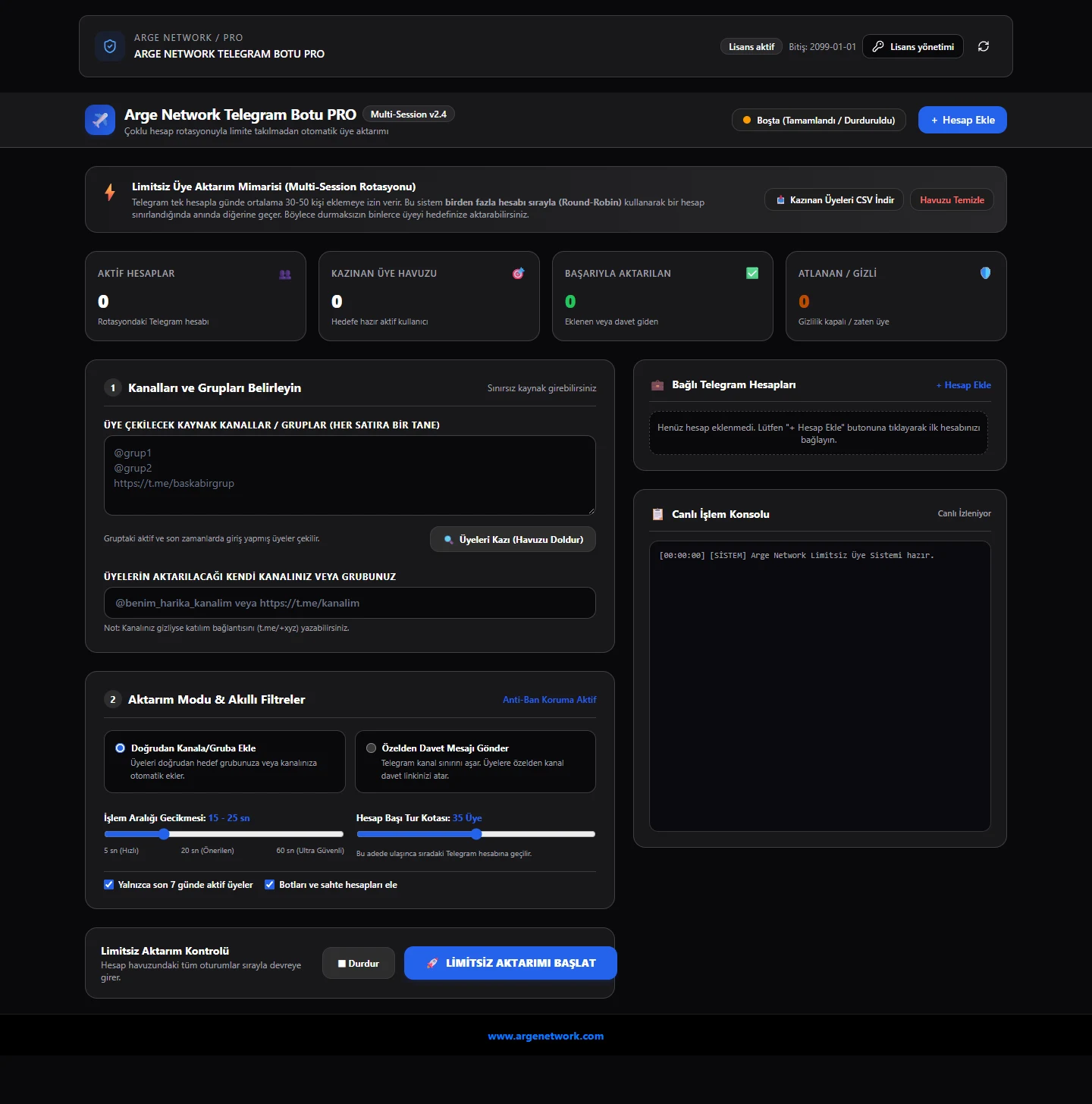
Task: Download Kazınan Üyeleri CSV file
Action: coord(834,199)
